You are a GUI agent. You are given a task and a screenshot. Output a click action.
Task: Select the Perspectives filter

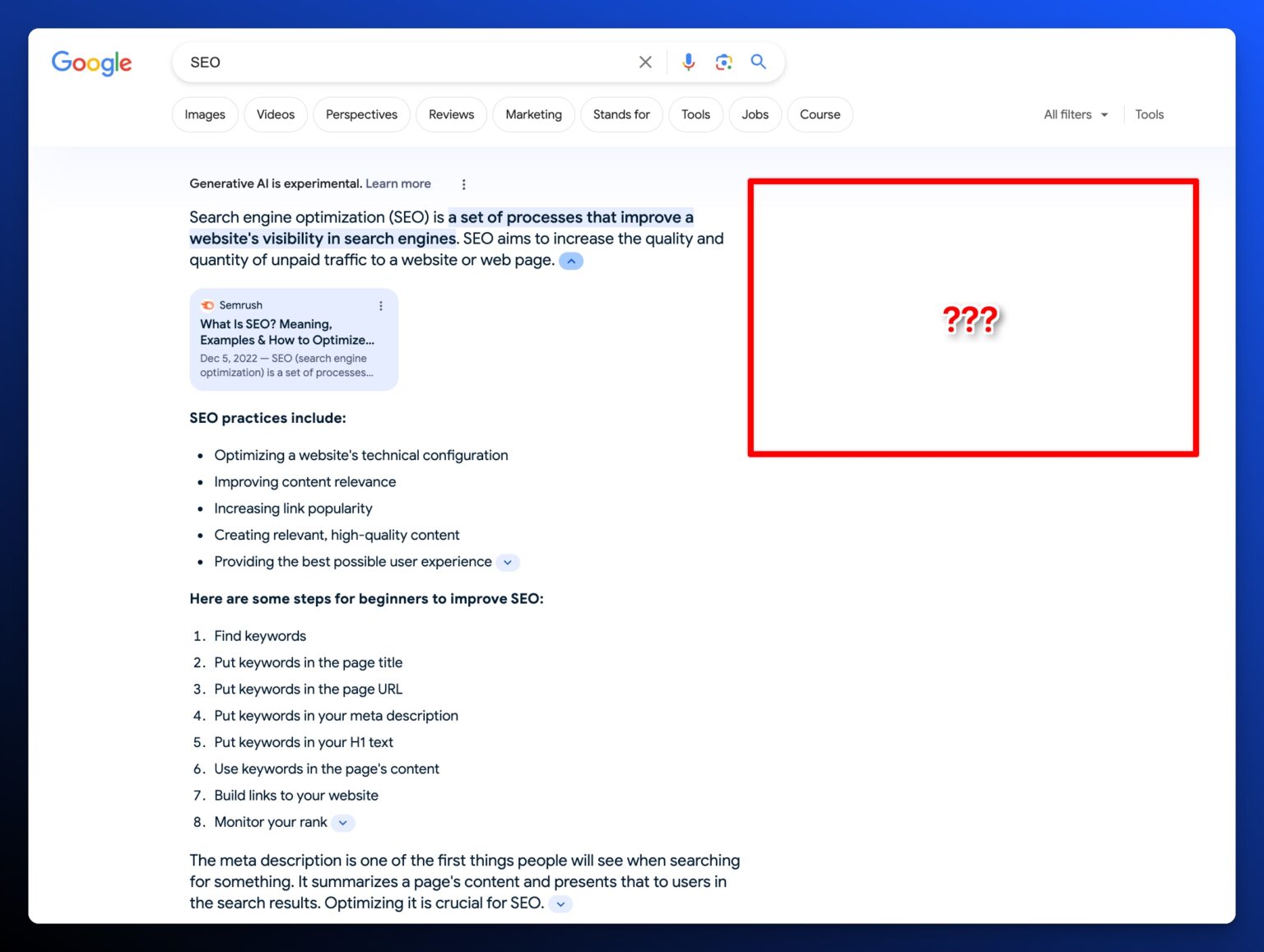coord(361,114)
